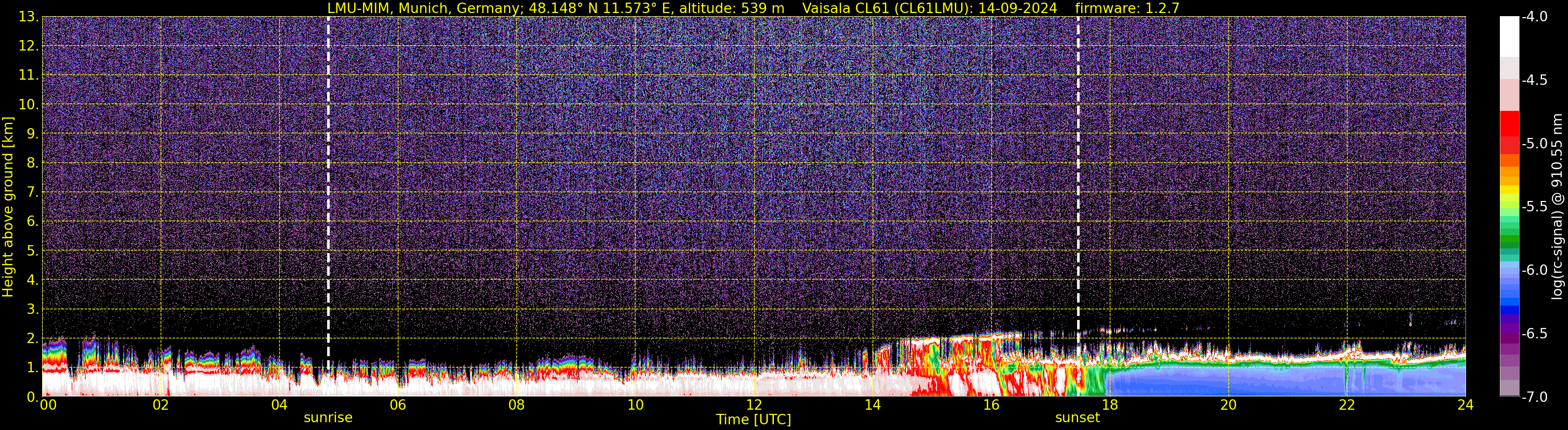Click the '20' time axis tick label
The height and width of the screenshot is (430, 1568).
[1229, 405]
